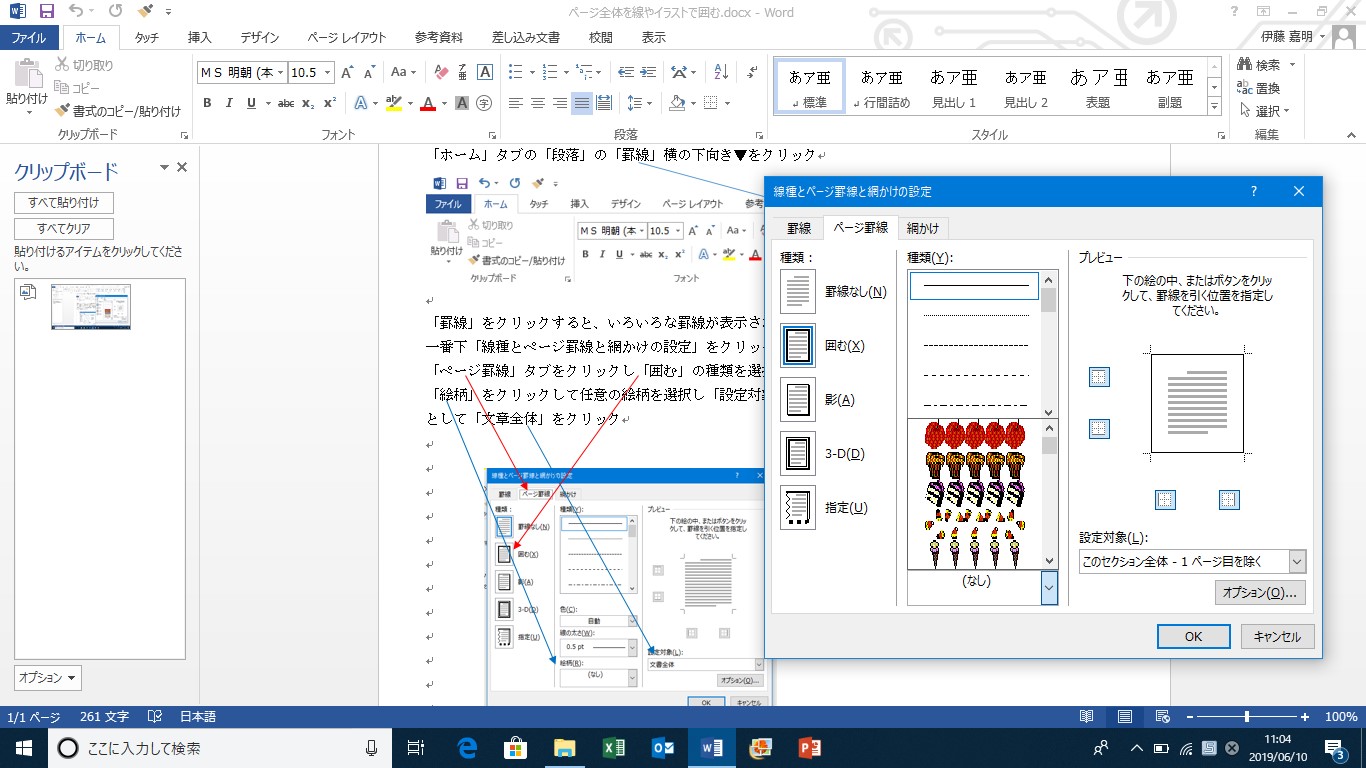Toggle the top border preview button

[x=1099, y=377]
